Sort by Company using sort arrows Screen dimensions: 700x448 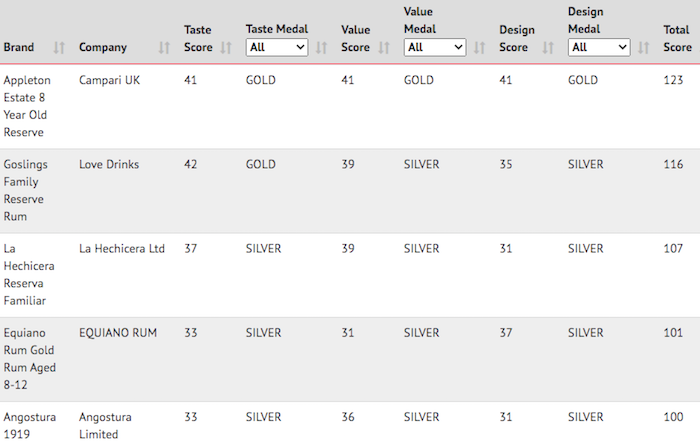[164, 47]
